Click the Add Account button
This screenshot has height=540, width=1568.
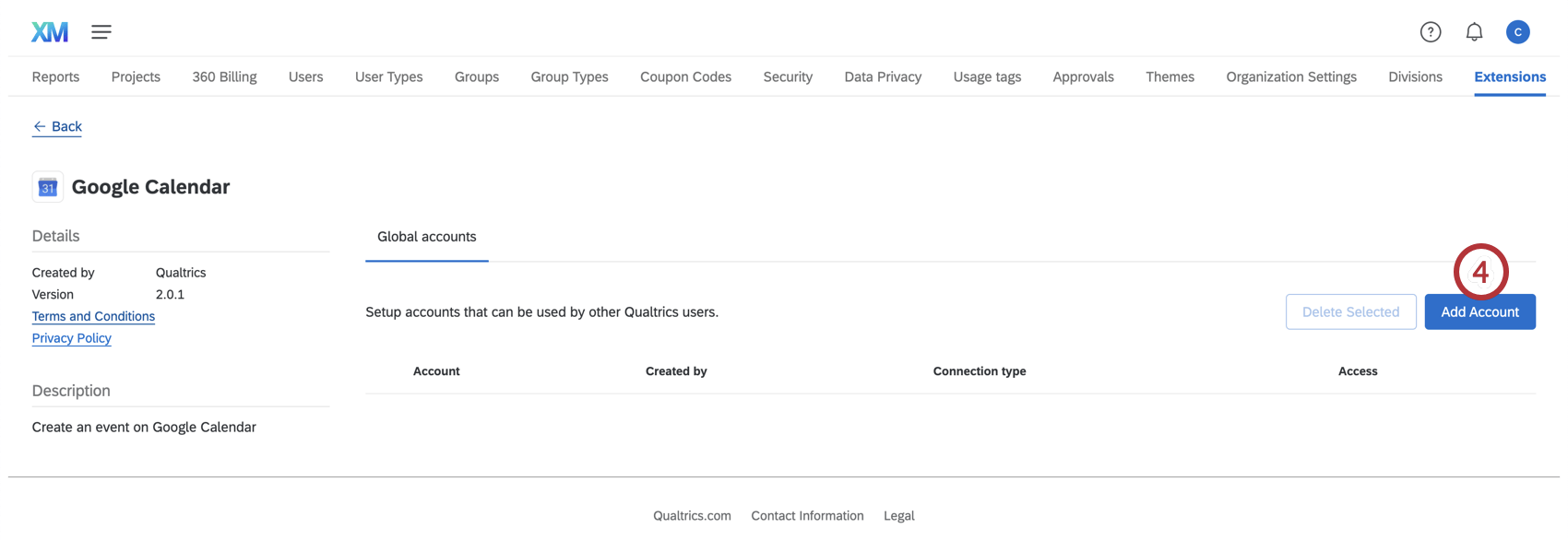tap(1479, 312)
